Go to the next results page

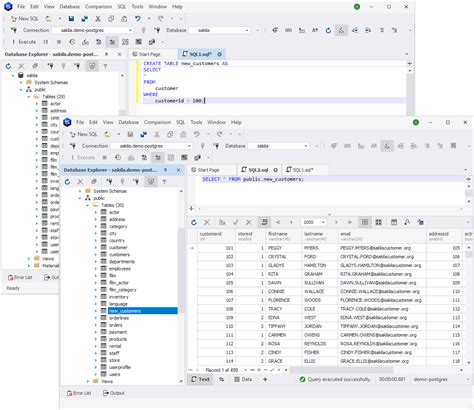pos(336,222)
